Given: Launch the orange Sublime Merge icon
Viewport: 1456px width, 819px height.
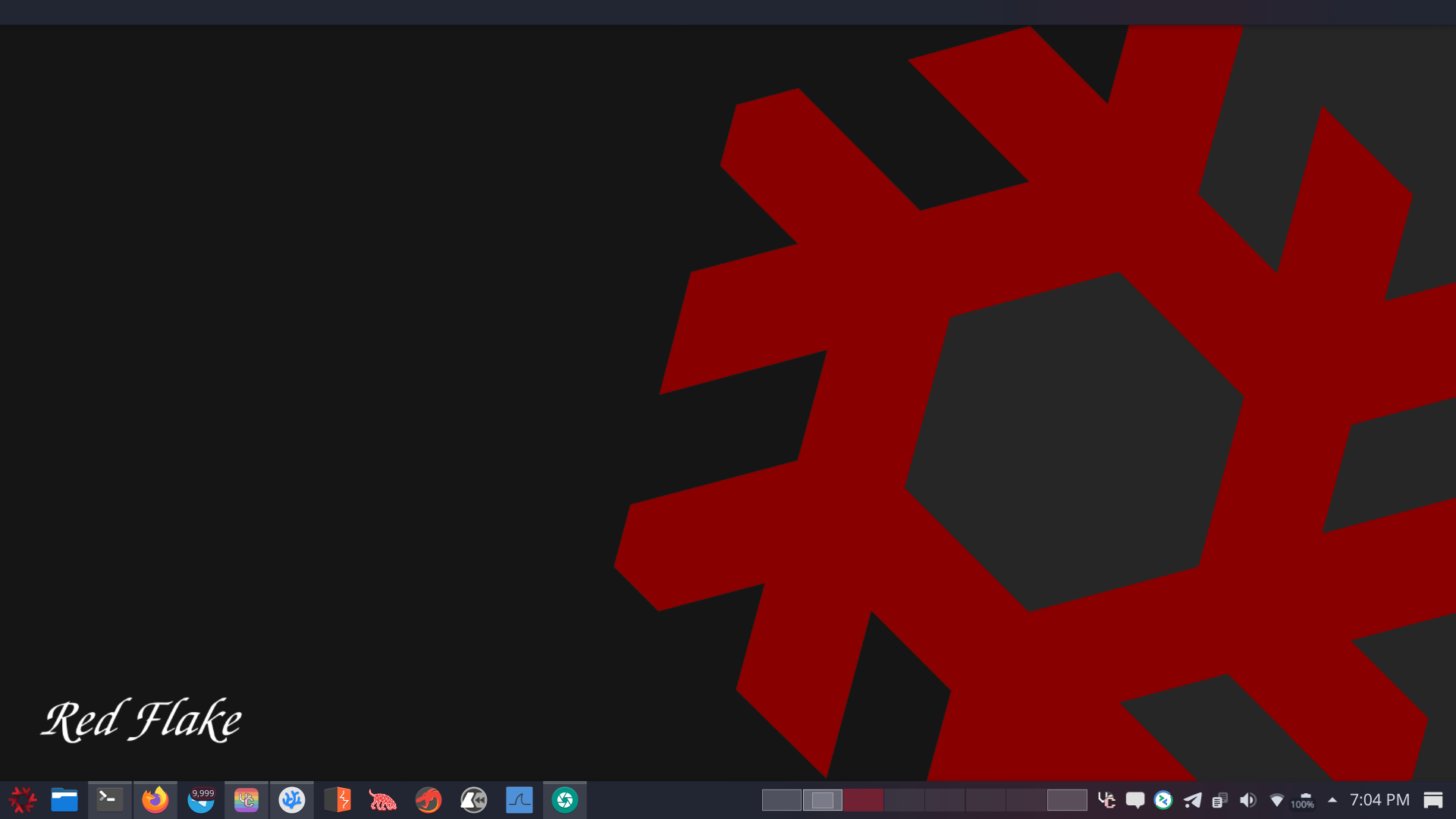Looking at the screenshot, I should click(337, 800).
